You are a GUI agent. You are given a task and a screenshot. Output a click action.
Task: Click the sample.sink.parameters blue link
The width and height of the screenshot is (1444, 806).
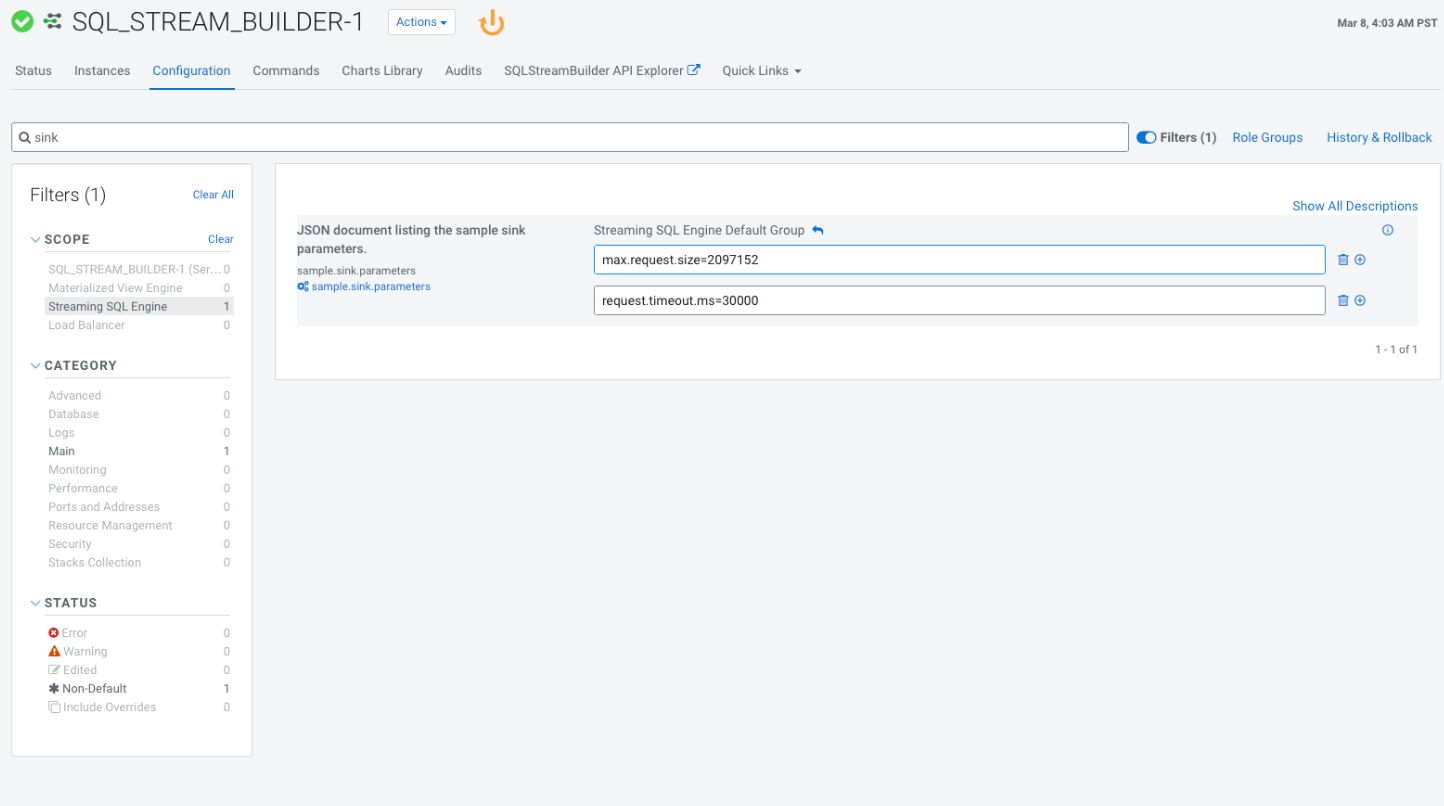point(371,286)
